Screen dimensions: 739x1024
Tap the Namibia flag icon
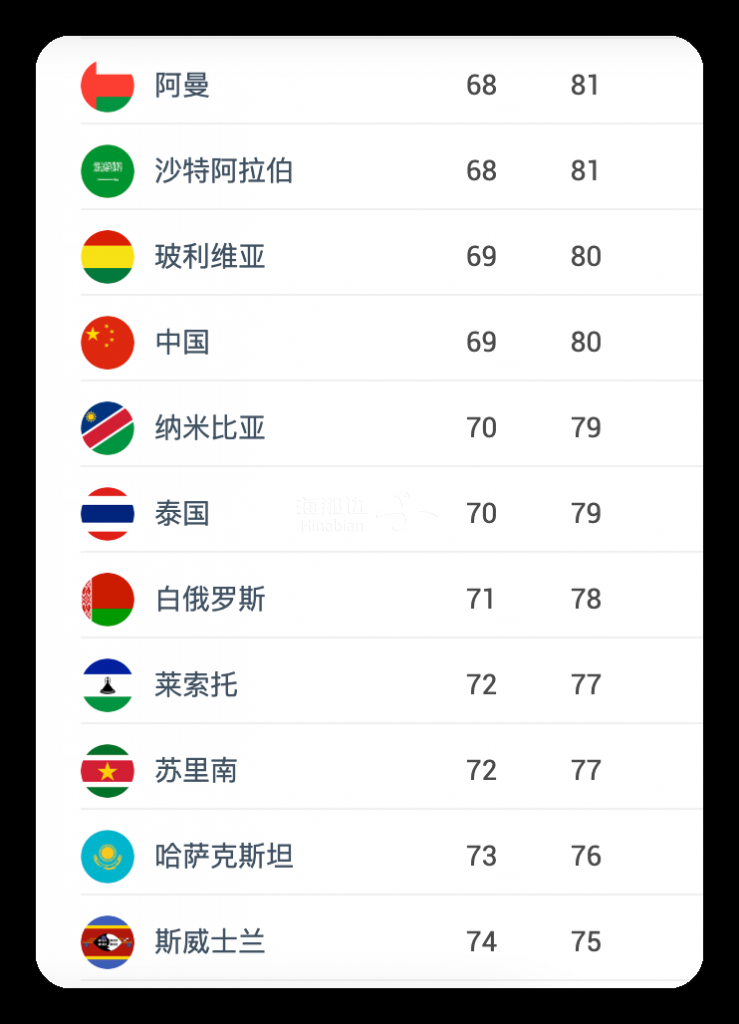pos(107,428)
